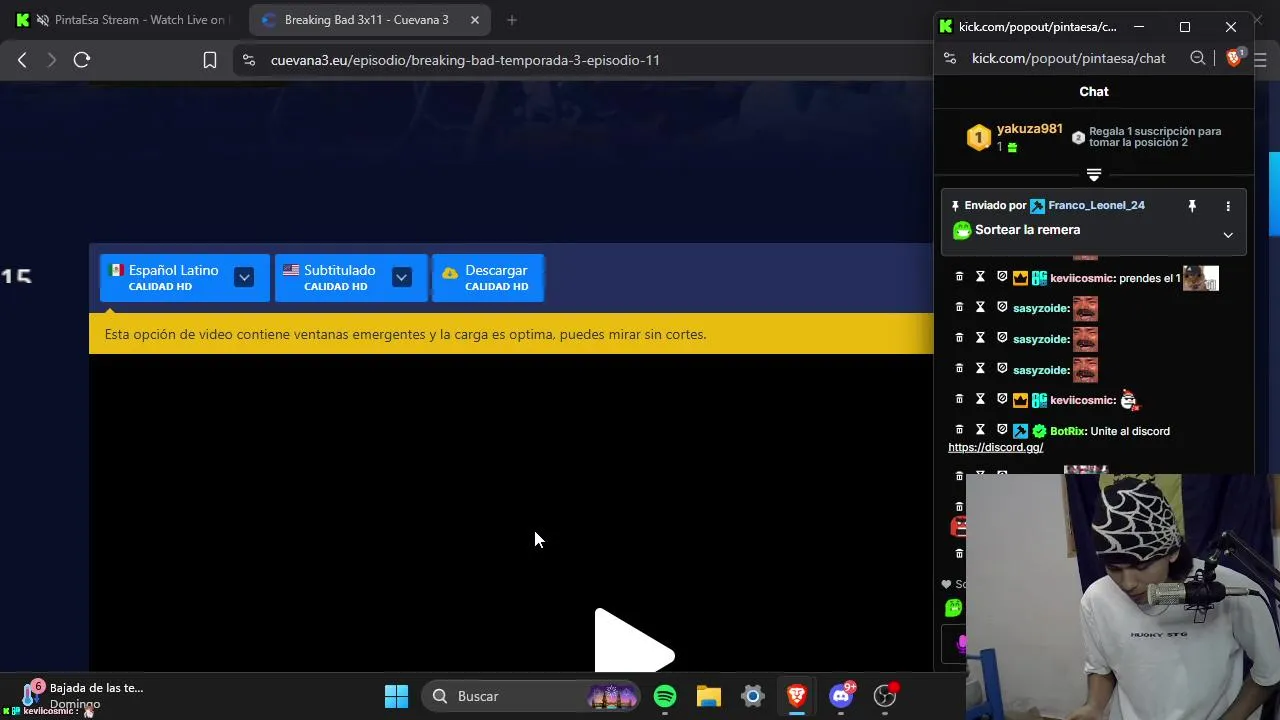Click the yellow 'ventanas emergentes' notice text

pos(405,334)
